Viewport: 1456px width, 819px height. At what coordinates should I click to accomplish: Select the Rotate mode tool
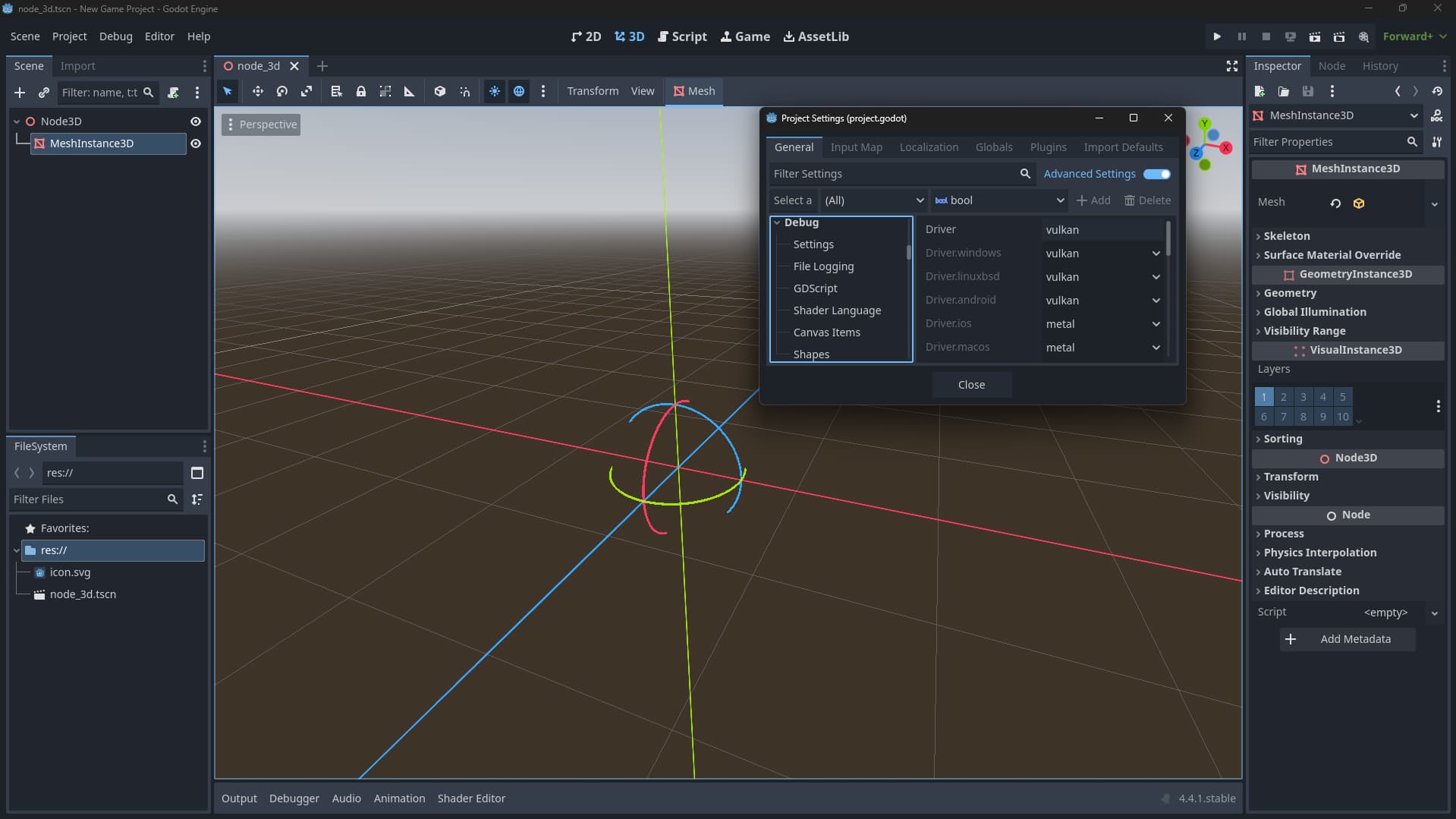(282, 91)
